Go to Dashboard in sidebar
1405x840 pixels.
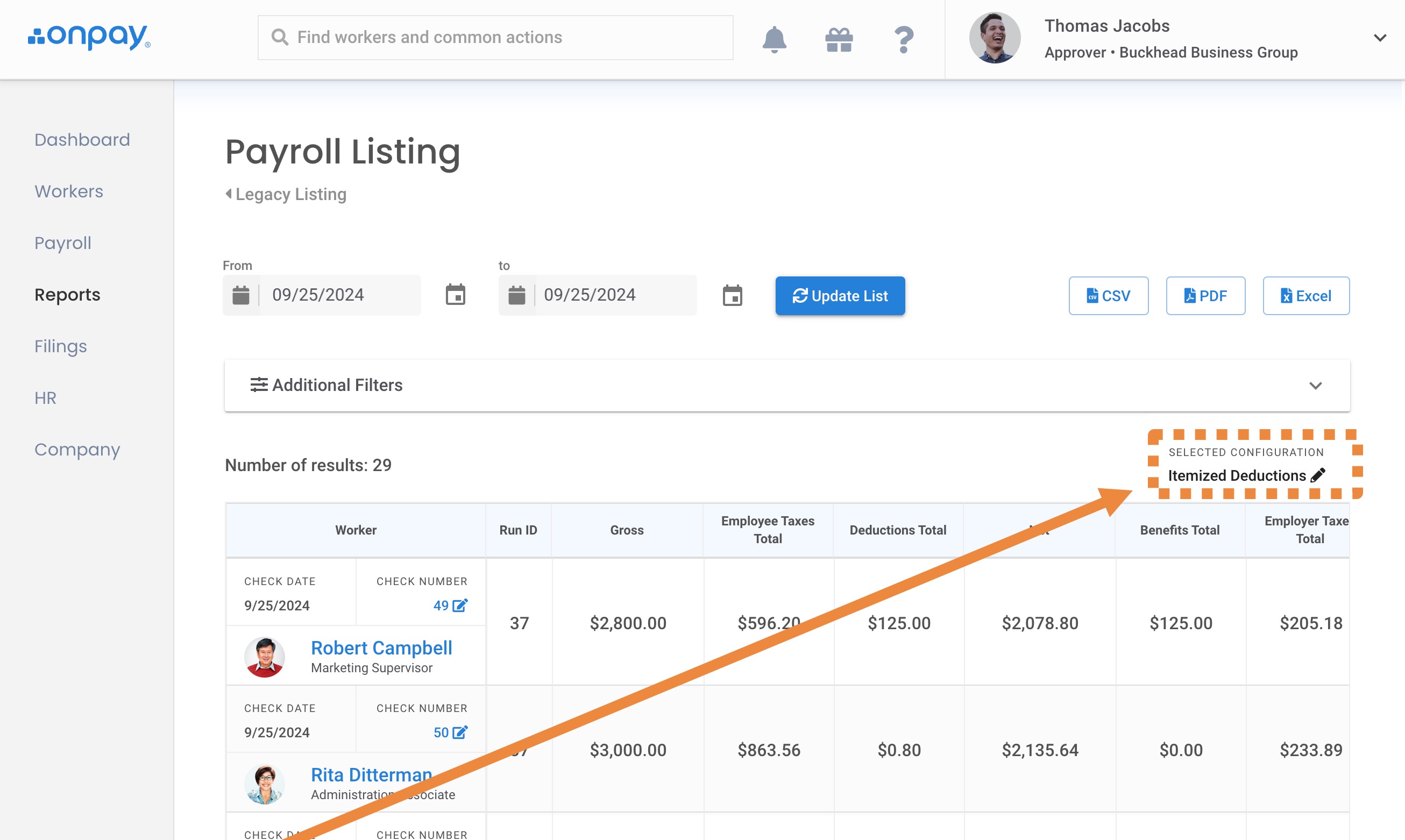click(82, 140)
